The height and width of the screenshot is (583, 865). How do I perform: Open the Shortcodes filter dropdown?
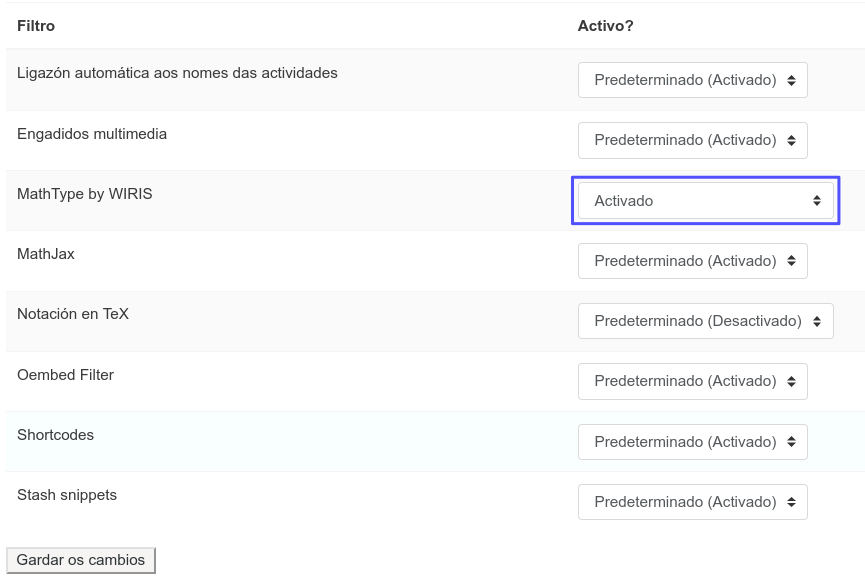click(x=692, y=442)
